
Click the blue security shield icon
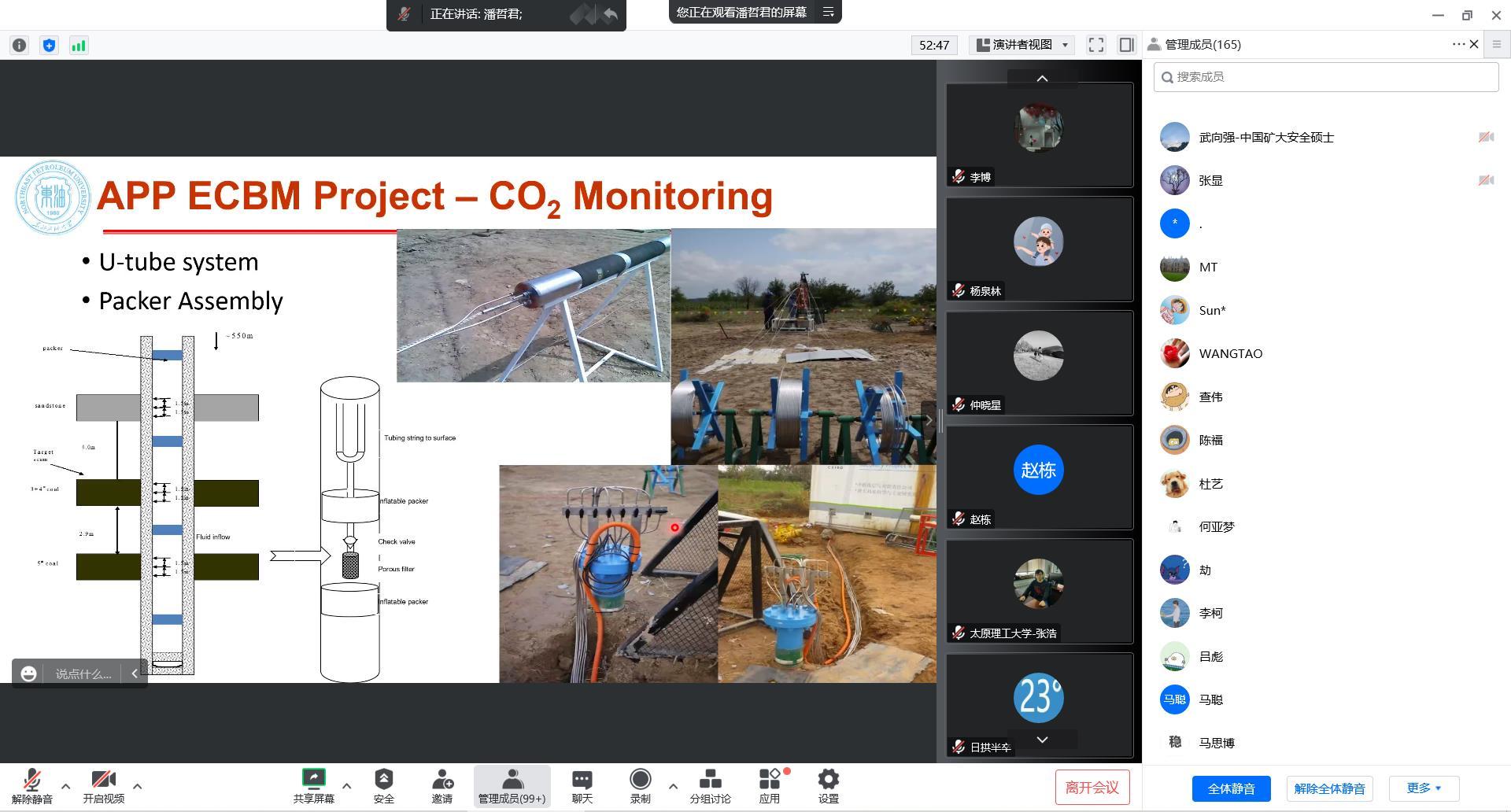coord(49,46)
